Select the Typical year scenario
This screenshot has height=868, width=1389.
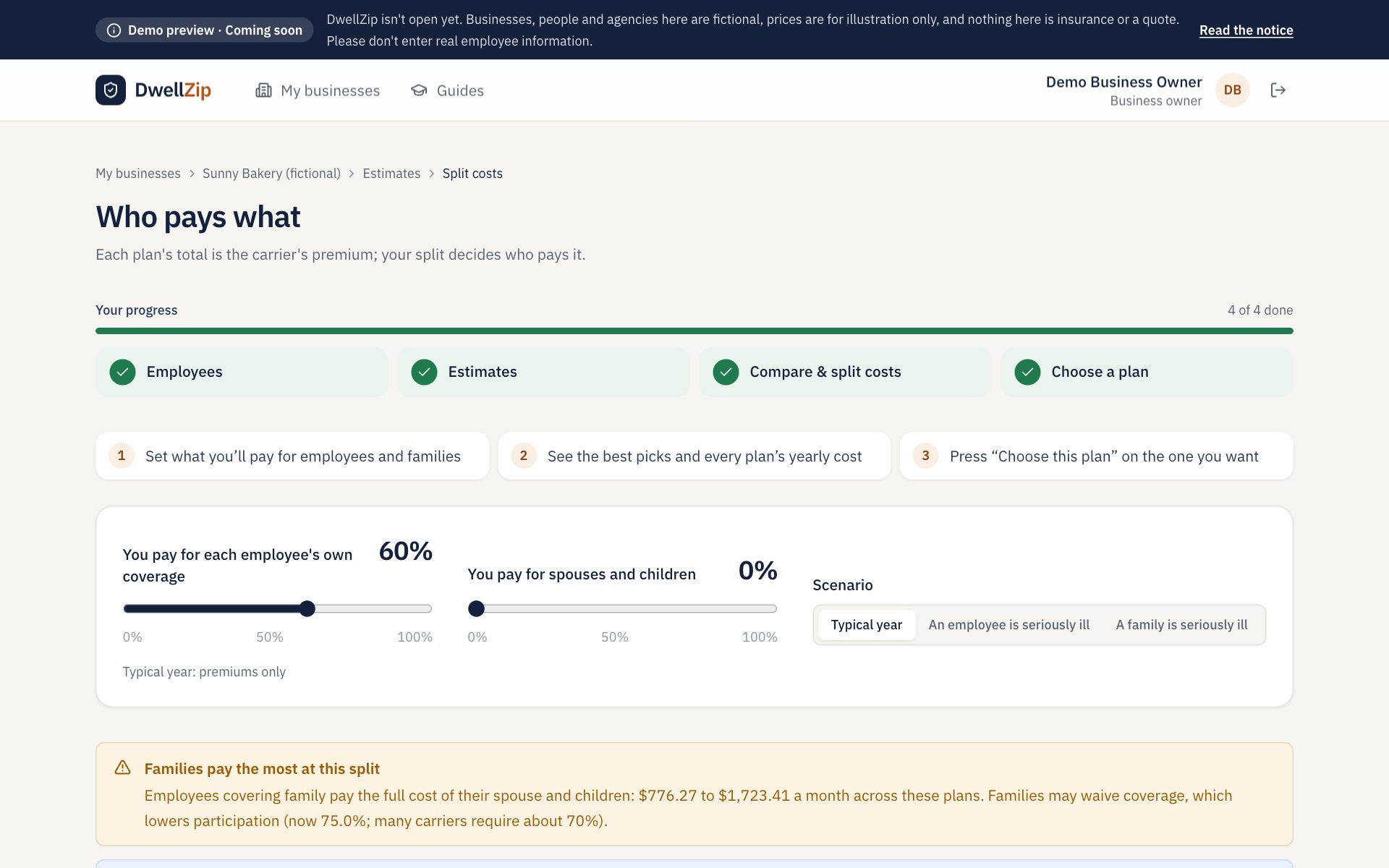866,625
